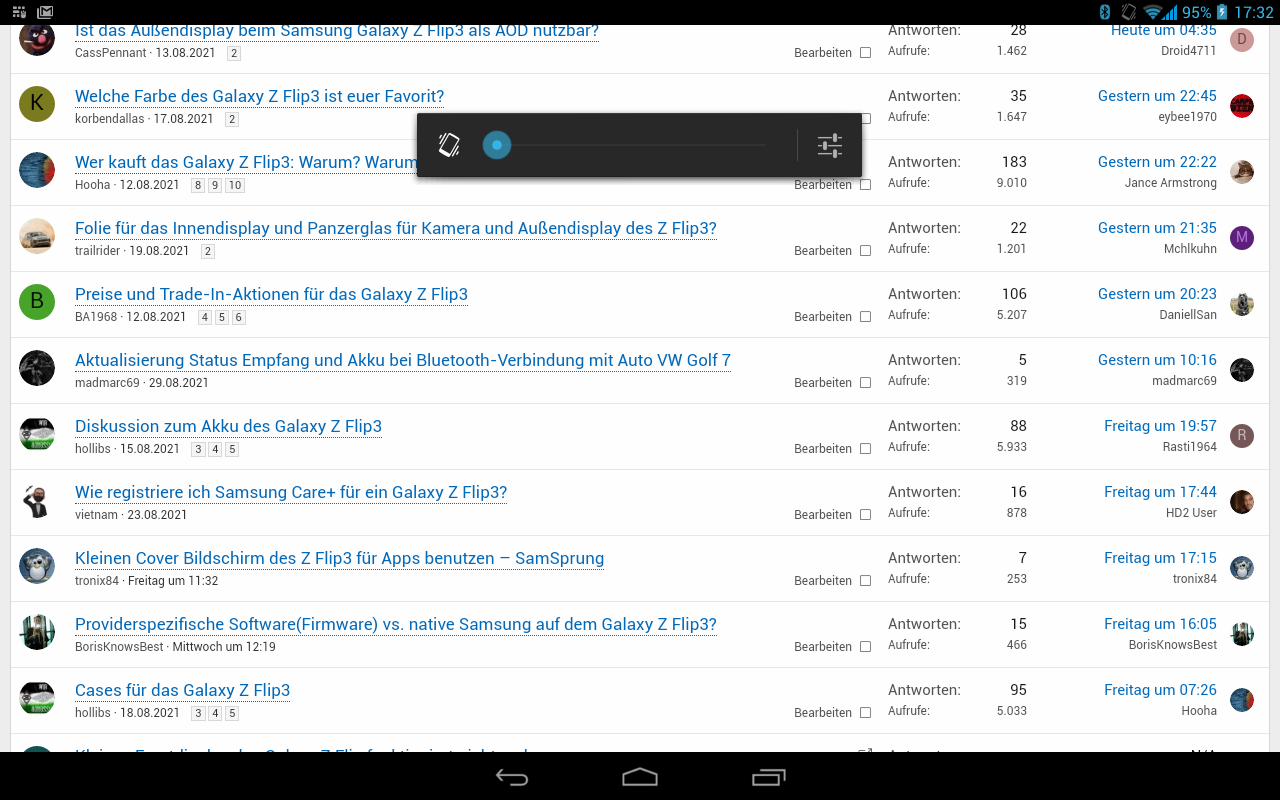Screen dimensions: 1280x800
Task: Go to page 2 of Folie thread
Action: point(208,251)
